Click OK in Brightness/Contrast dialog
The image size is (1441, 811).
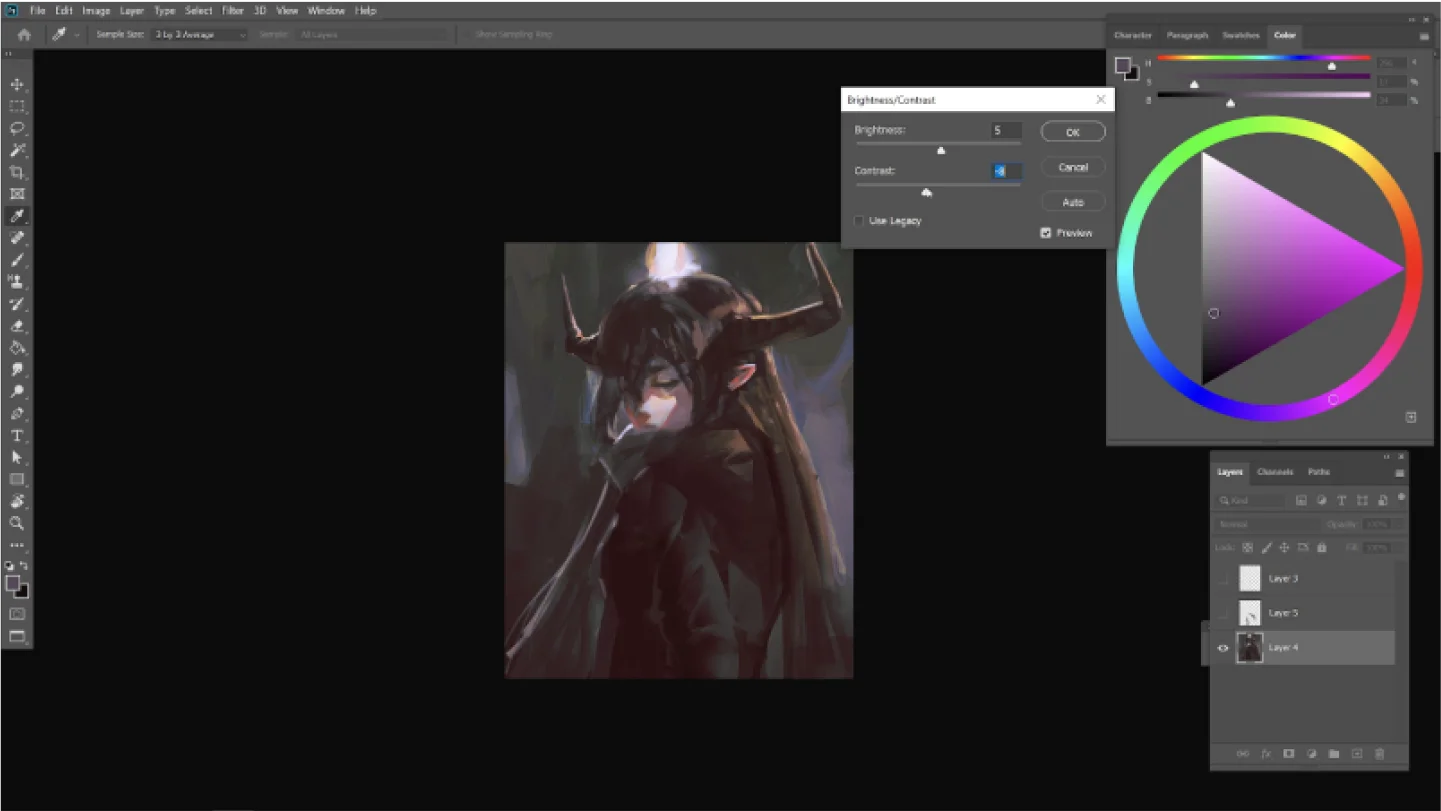[1073, 132]
